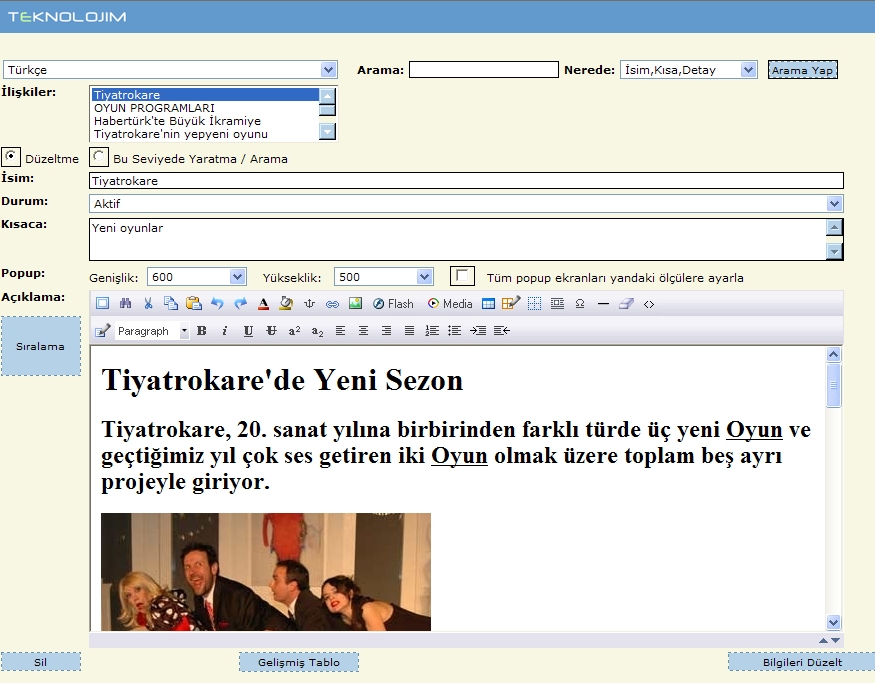Click the style edit pencil icon
The width and height of the screenshot is (875, 683).
[102, 331]
